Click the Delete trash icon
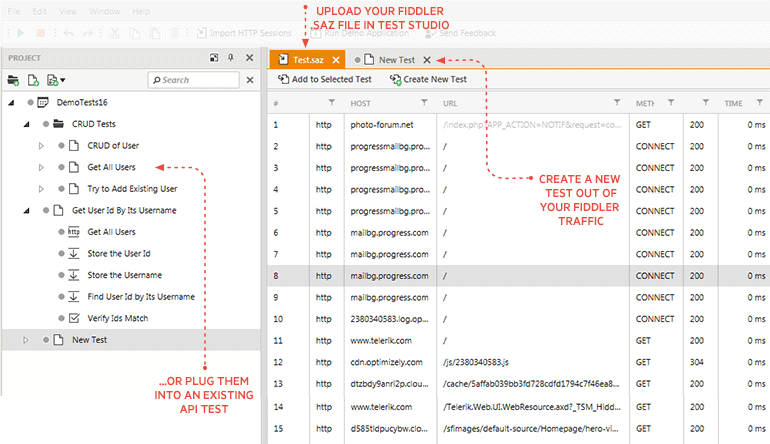The image size is (770, 444). tap(175, 33)
